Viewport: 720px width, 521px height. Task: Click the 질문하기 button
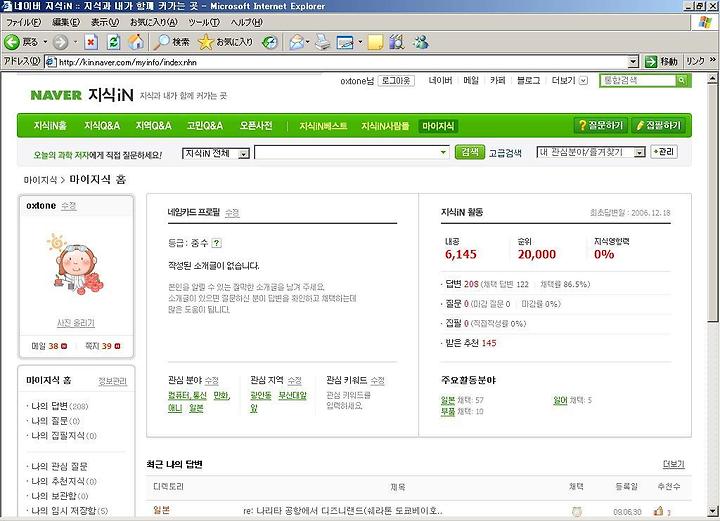coord(601,125)
